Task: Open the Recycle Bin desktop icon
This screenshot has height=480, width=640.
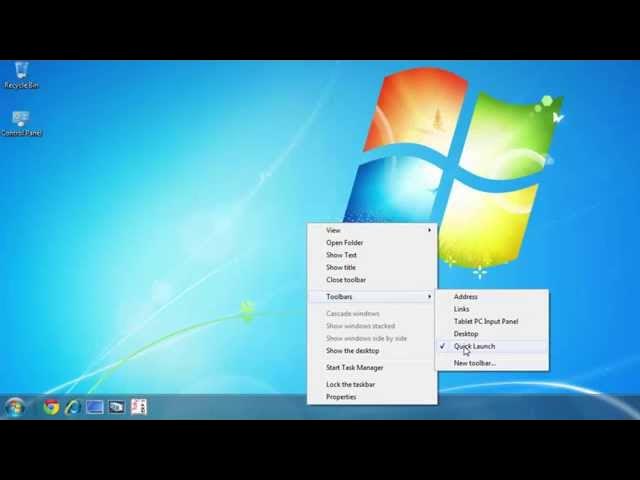Action: point(21,75)
